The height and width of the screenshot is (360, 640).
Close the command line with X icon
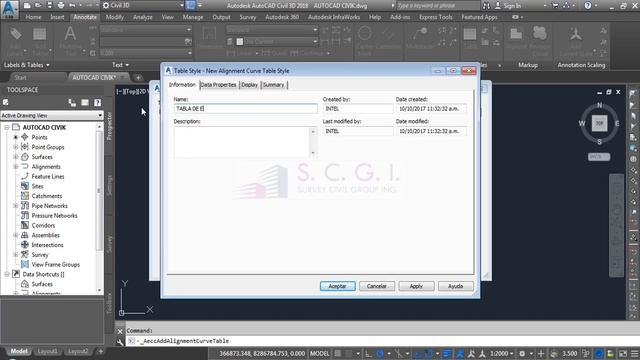[x=120, y=331]
